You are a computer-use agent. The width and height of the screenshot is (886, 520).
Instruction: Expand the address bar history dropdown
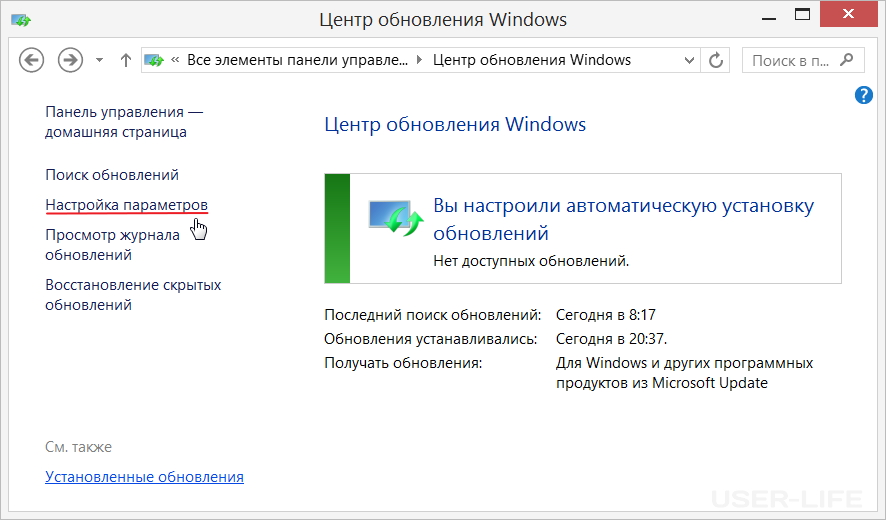pyautogui.click(x=689, y=60)
